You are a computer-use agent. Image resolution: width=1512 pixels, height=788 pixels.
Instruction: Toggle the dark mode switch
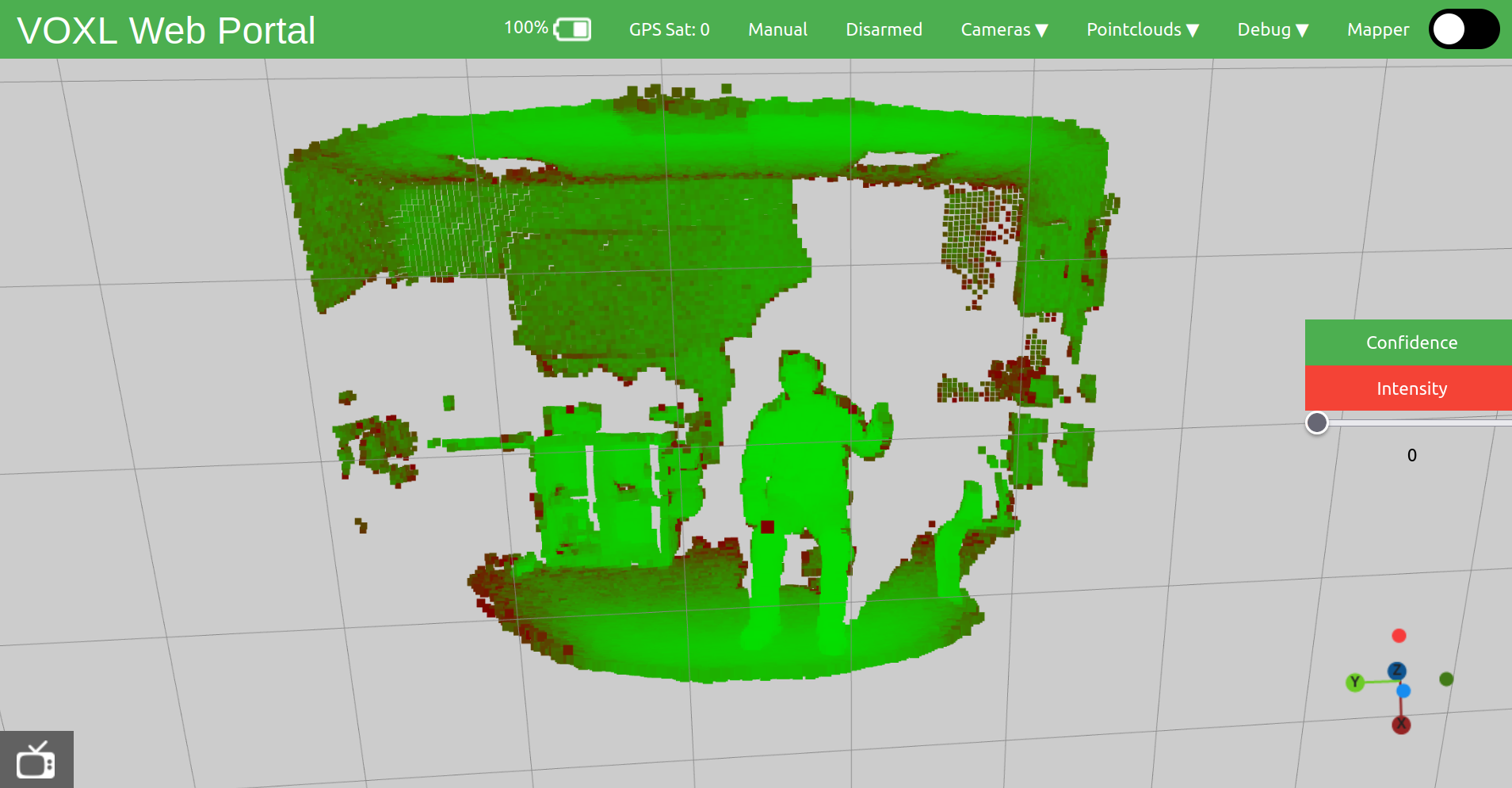[x=1464, y=29]
